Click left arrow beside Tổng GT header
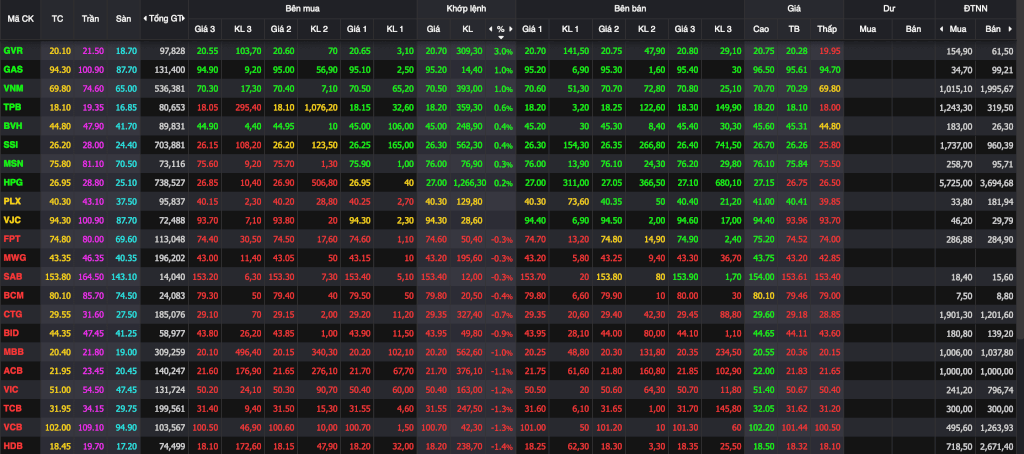This screenshot has width=1024, height=454. tap(144, 19)
